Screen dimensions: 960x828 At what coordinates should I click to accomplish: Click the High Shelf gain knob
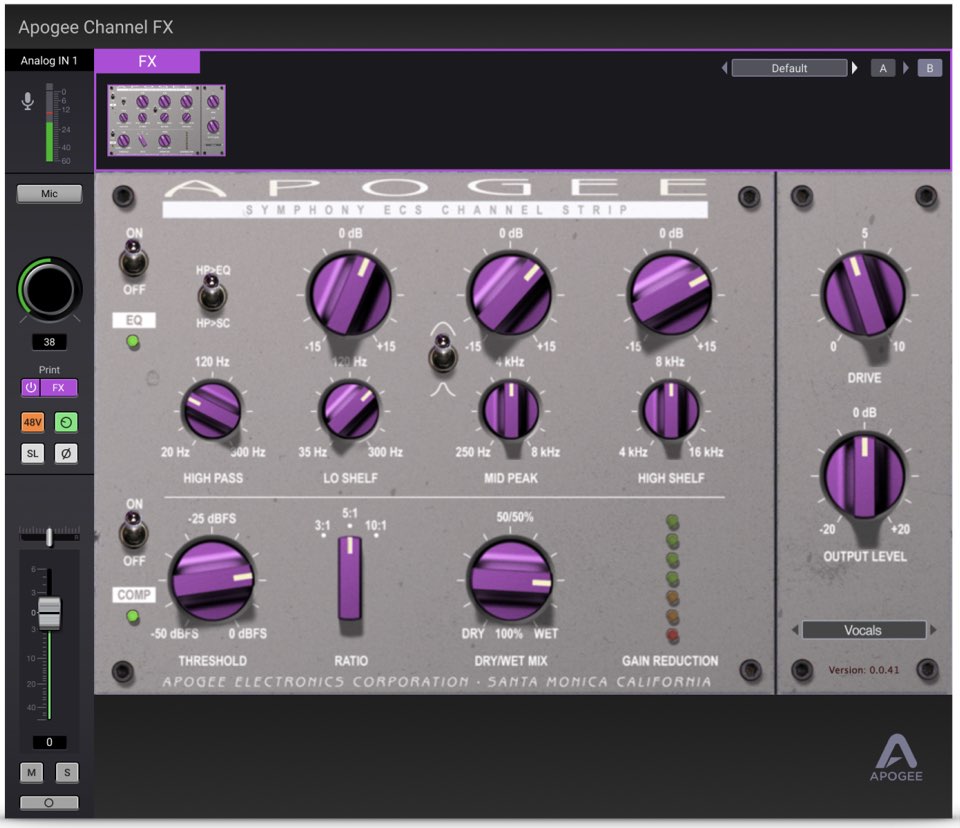click(x=671, y=293)
